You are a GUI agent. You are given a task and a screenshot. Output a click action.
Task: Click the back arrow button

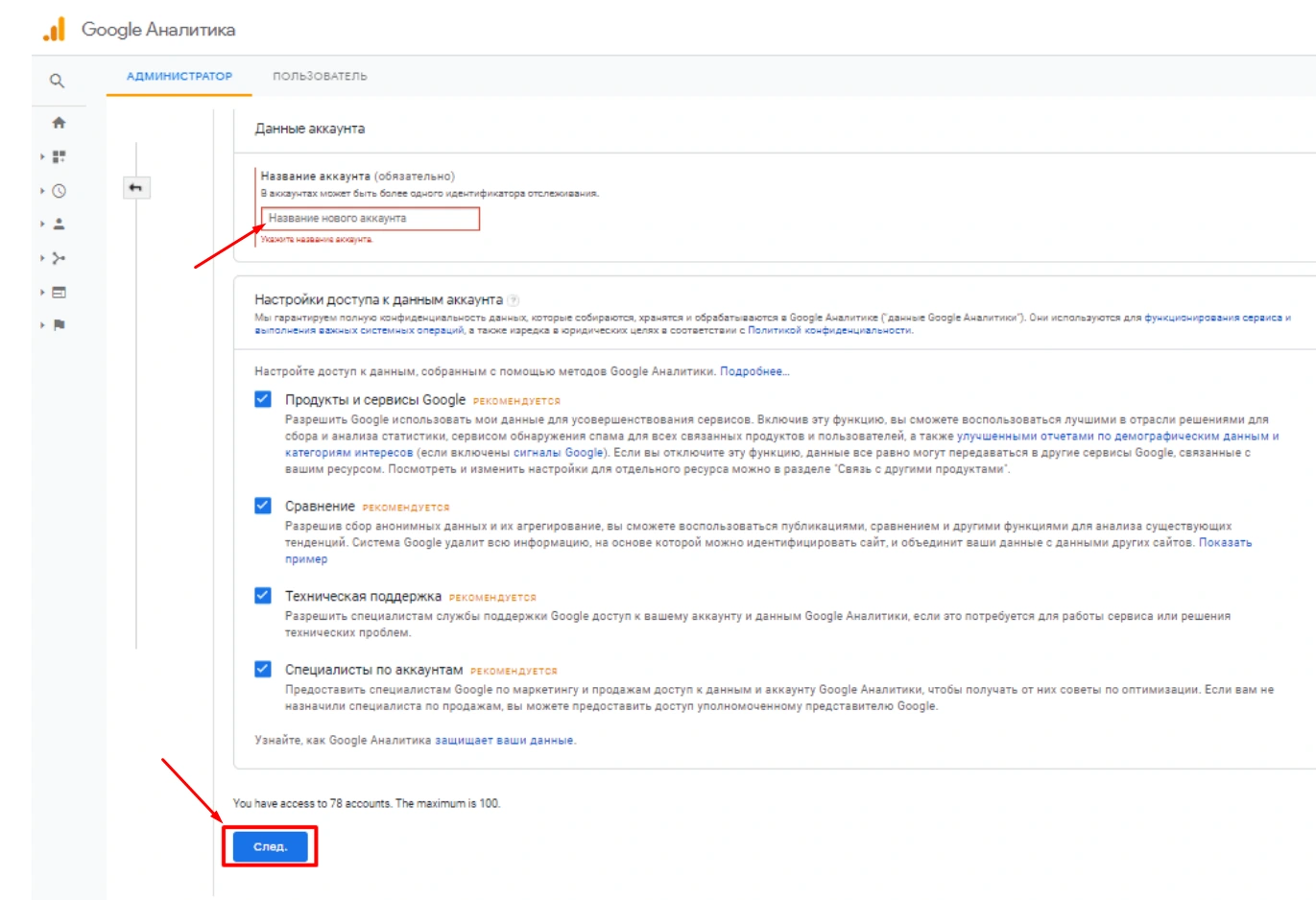point(136,188)
